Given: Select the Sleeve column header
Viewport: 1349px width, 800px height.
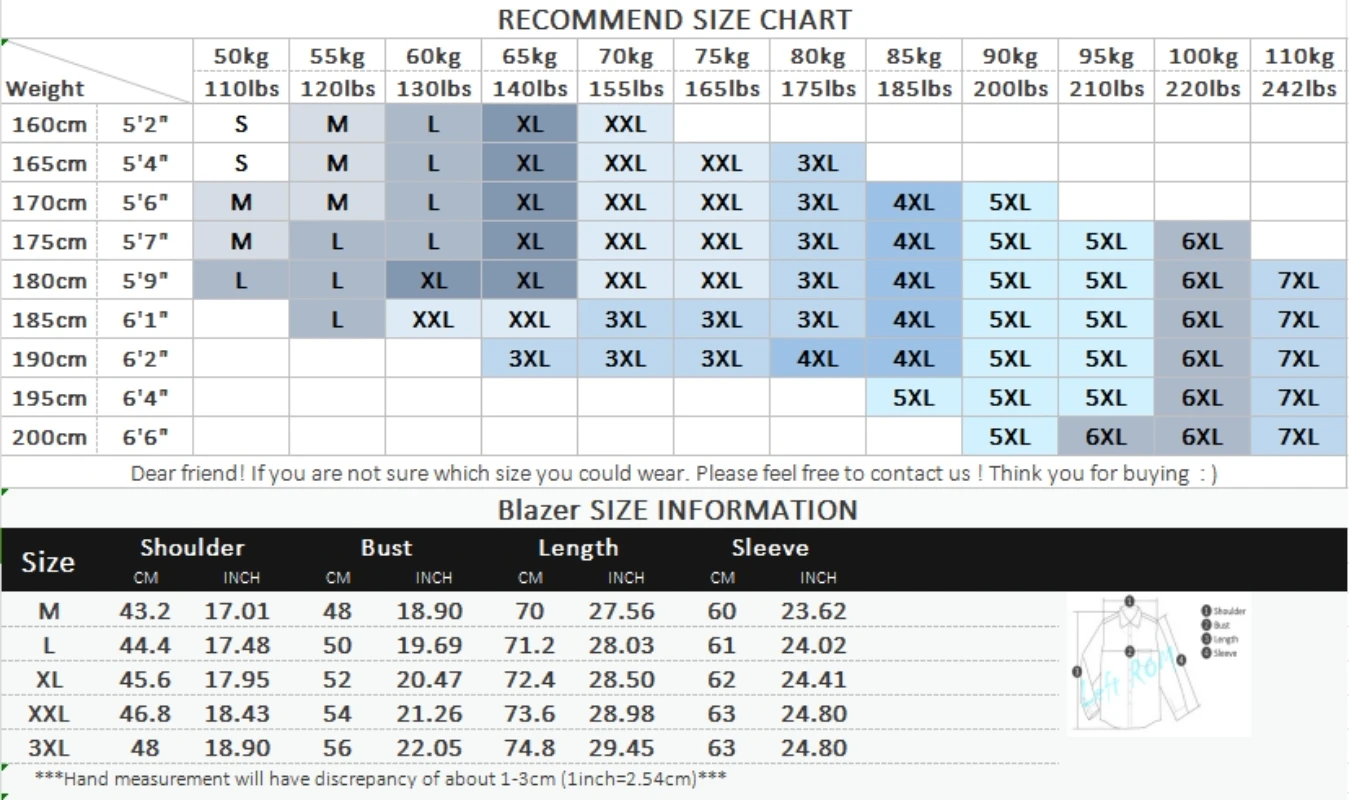Looking at the screenshot, I should (770, 547).
